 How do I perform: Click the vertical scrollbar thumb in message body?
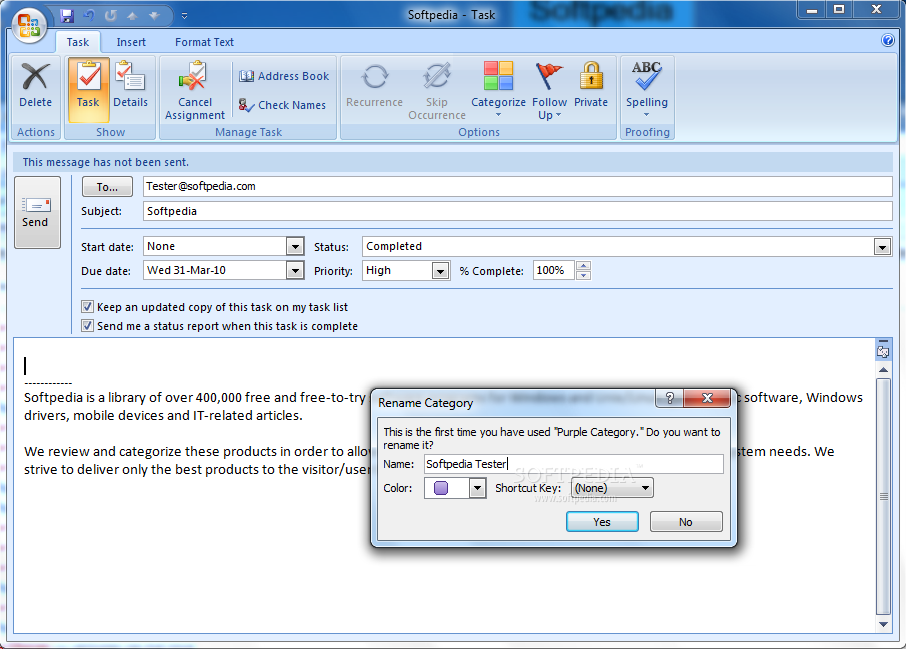[x=882, y=496]
